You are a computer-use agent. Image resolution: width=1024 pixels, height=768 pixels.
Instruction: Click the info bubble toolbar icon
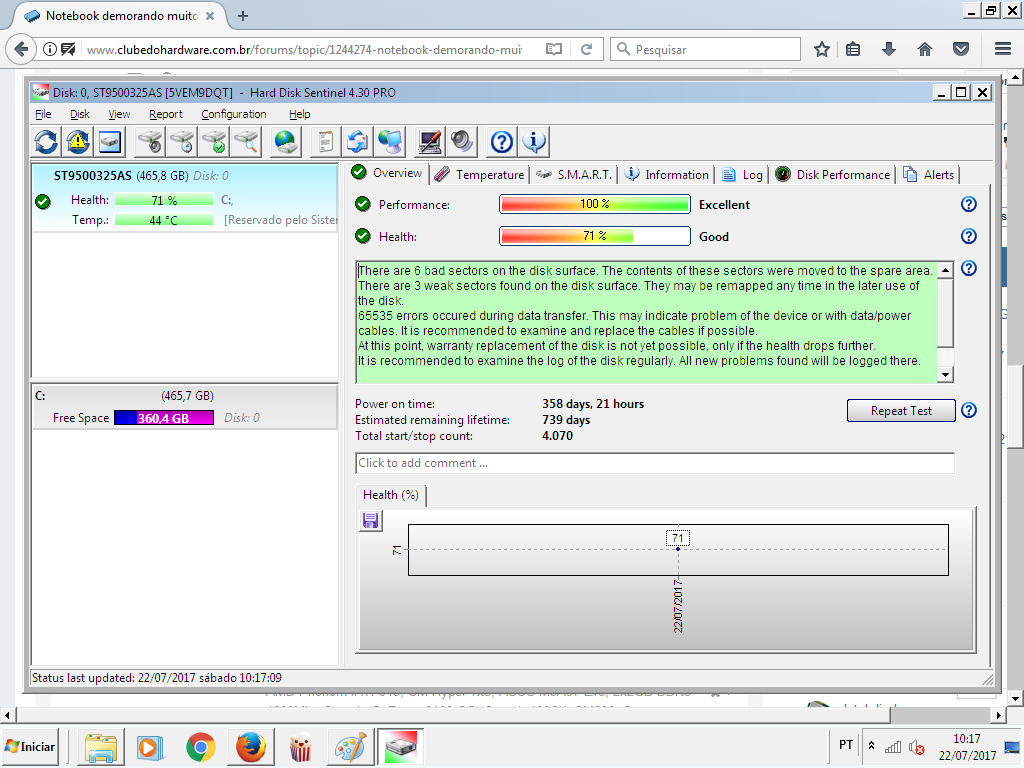click(x=534, y=142)
